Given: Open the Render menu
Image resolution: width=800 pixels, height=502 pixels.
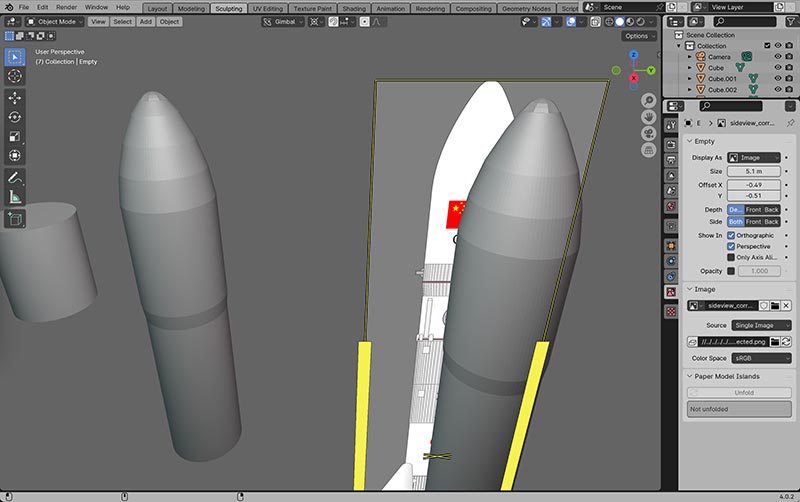Looking at the screenshot, I should coord(66,7).
